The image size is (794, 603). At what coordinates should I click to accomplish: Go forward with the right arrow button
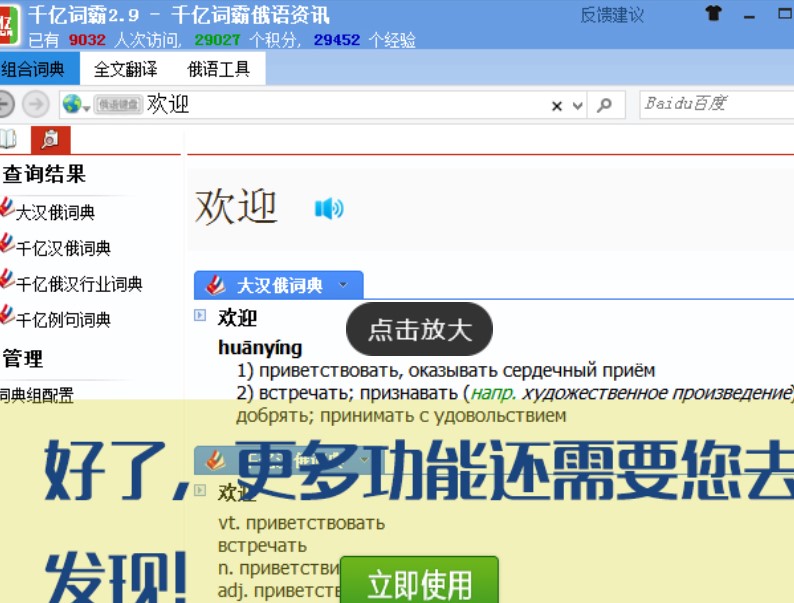(x=35, y=104)
